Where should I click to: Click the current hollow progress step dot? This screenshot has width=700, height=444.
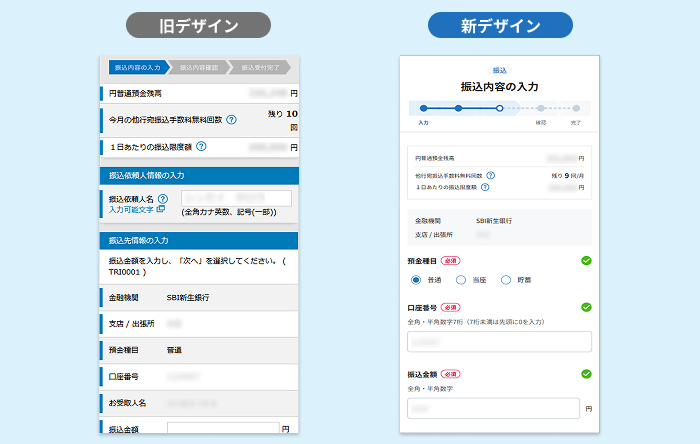[x=500, y=108]
